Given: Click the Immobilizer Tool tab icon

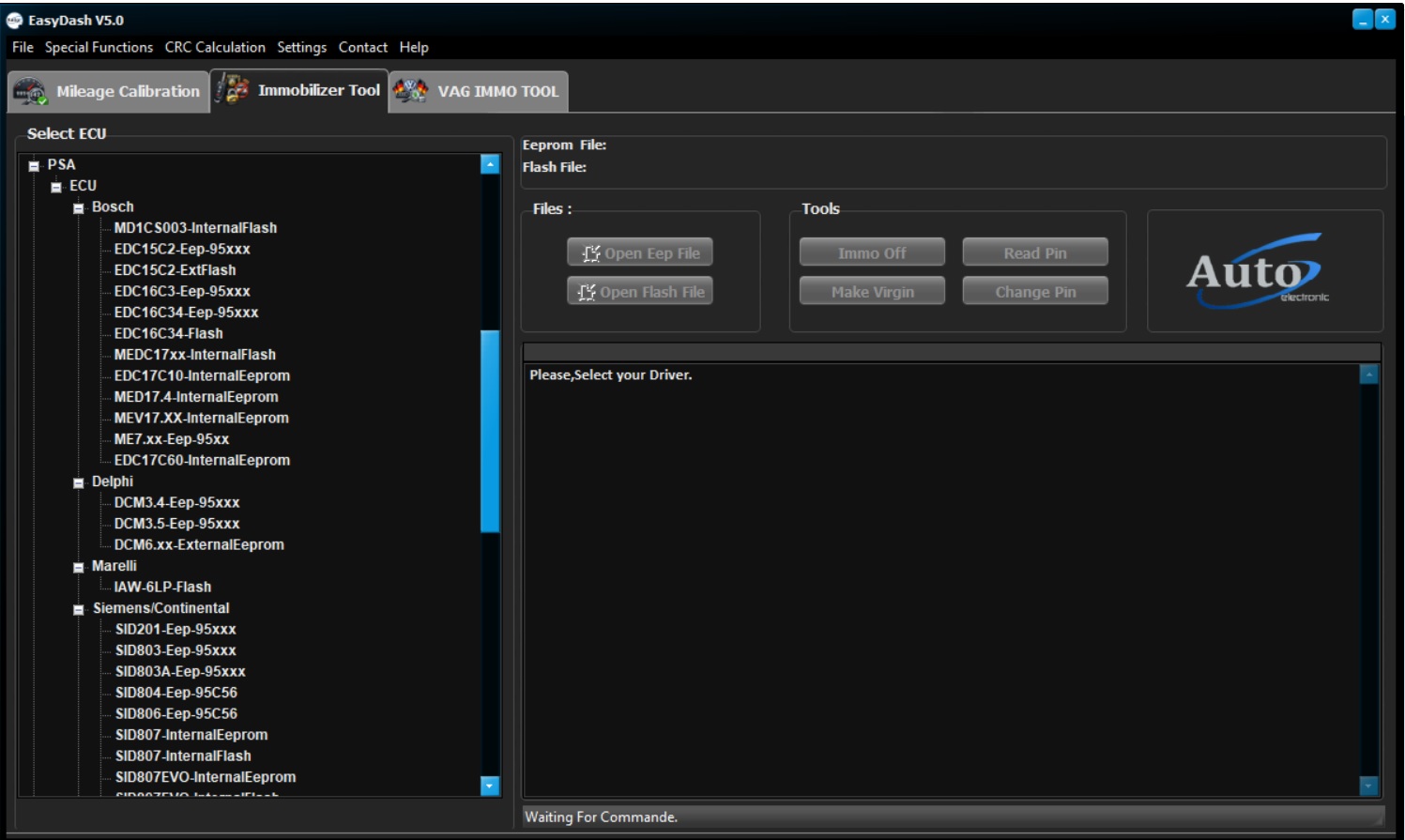Looking at the screenshot, I should (232, 90).
